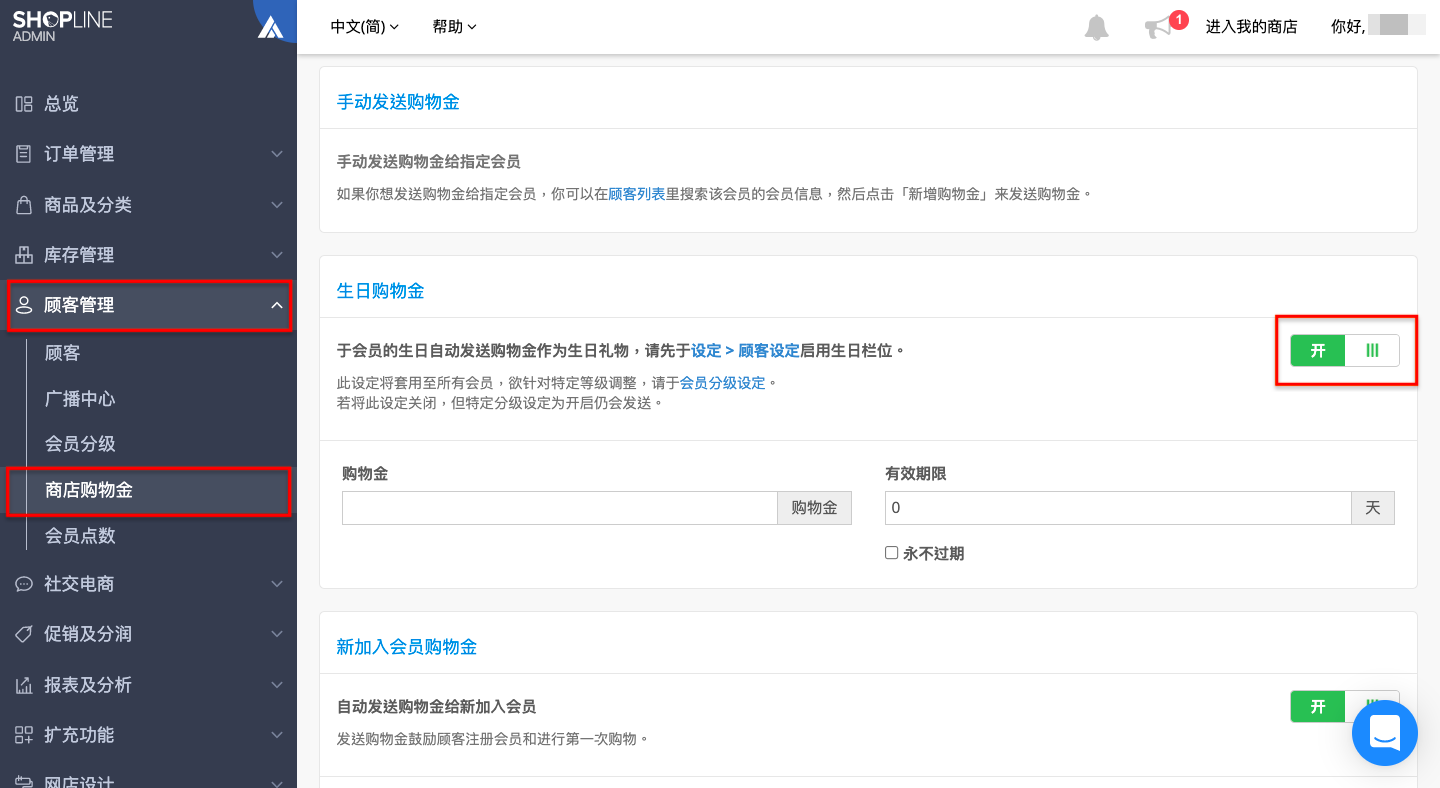The image size is (1440, 788).
Task: Click the 生日购物金 heading
Action: [x=381, y=291]
